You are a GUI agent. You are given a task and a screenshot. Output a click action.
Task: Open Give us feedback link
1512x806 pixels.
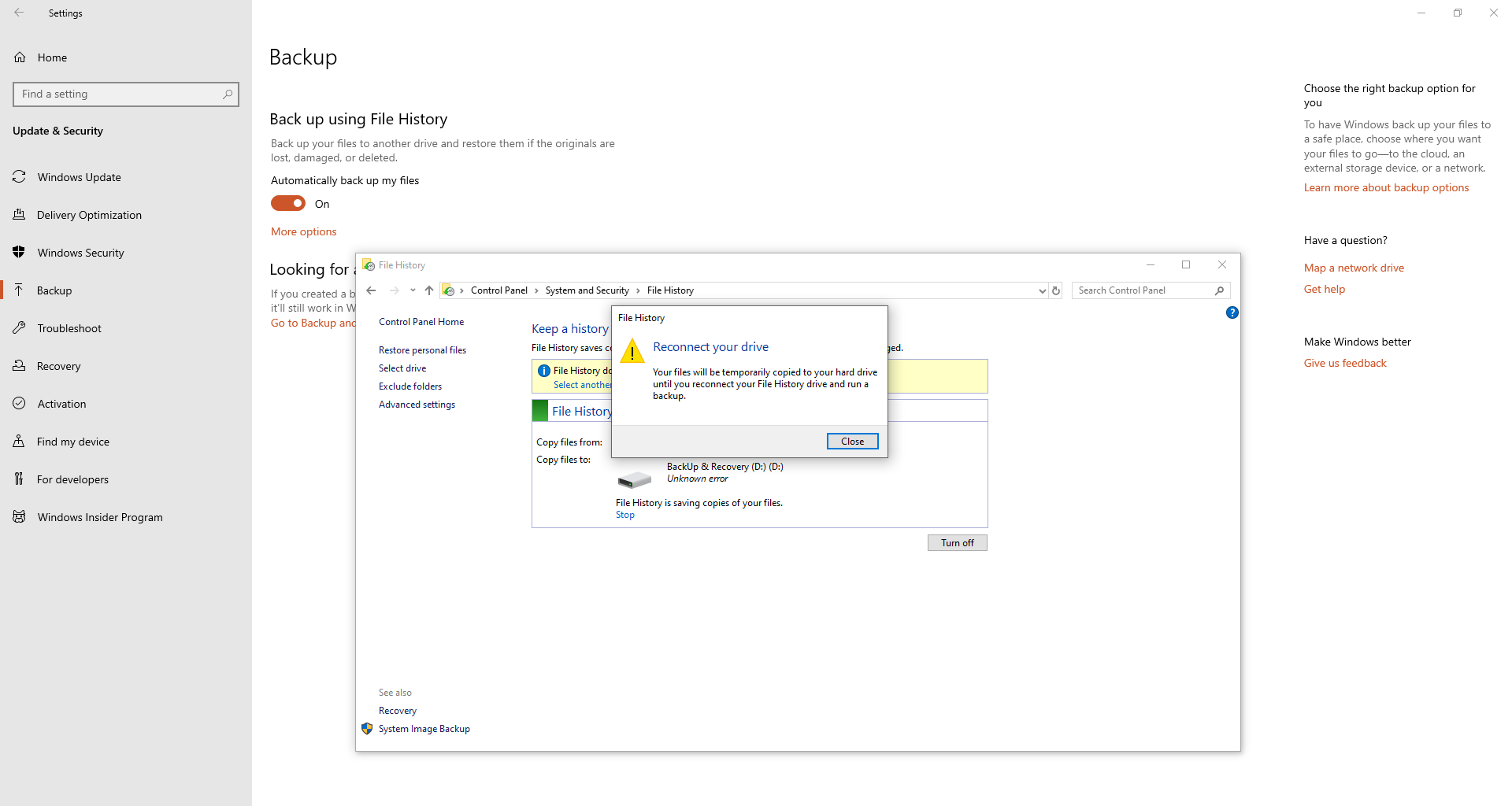tap(1344, 363)
